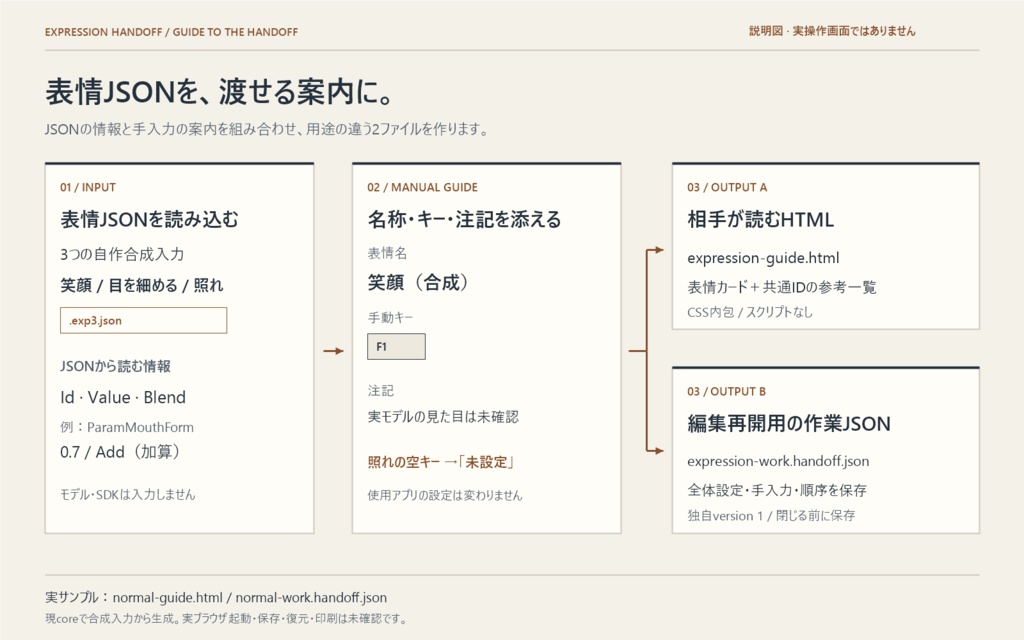Click the 編集再開用の作業JSON title
This screenshot has width=1024, height=640.
(789, 423)
